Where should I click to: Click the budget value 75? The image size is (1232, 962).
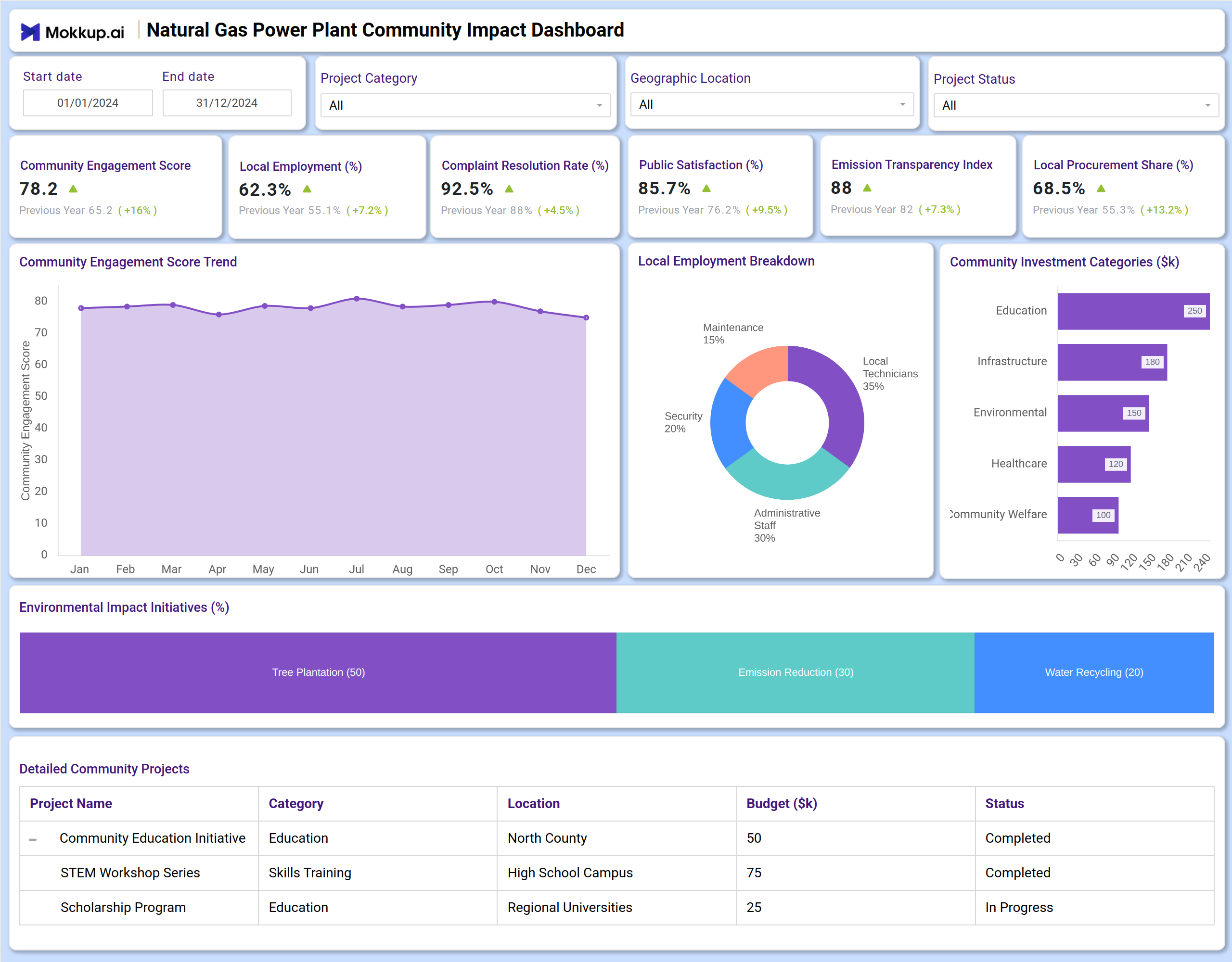coord(754,873)
